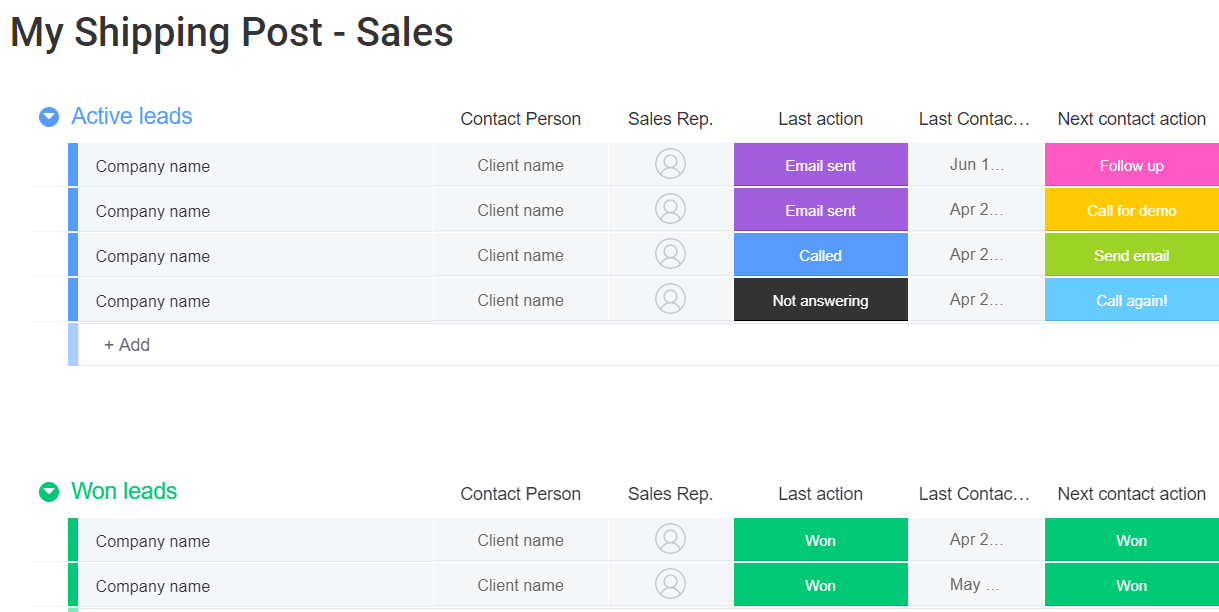The width and height of the screenshot is (1219, 612).
Task: Open the black Not answering status cell
Action: pos(821,300)
